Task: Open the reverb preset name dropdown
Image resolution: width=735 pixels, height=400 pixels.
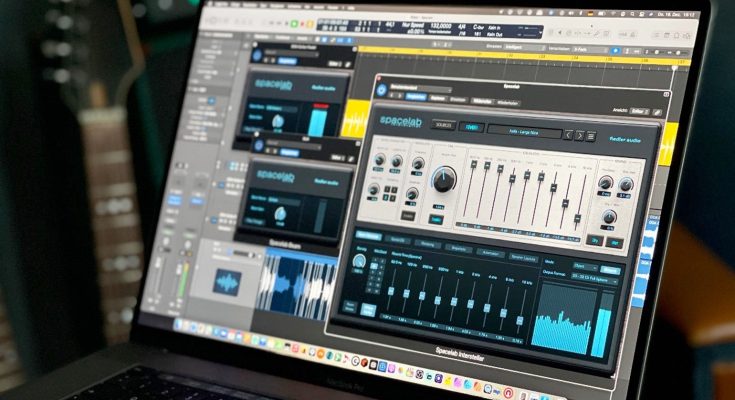Action: [x=523, y=131]
